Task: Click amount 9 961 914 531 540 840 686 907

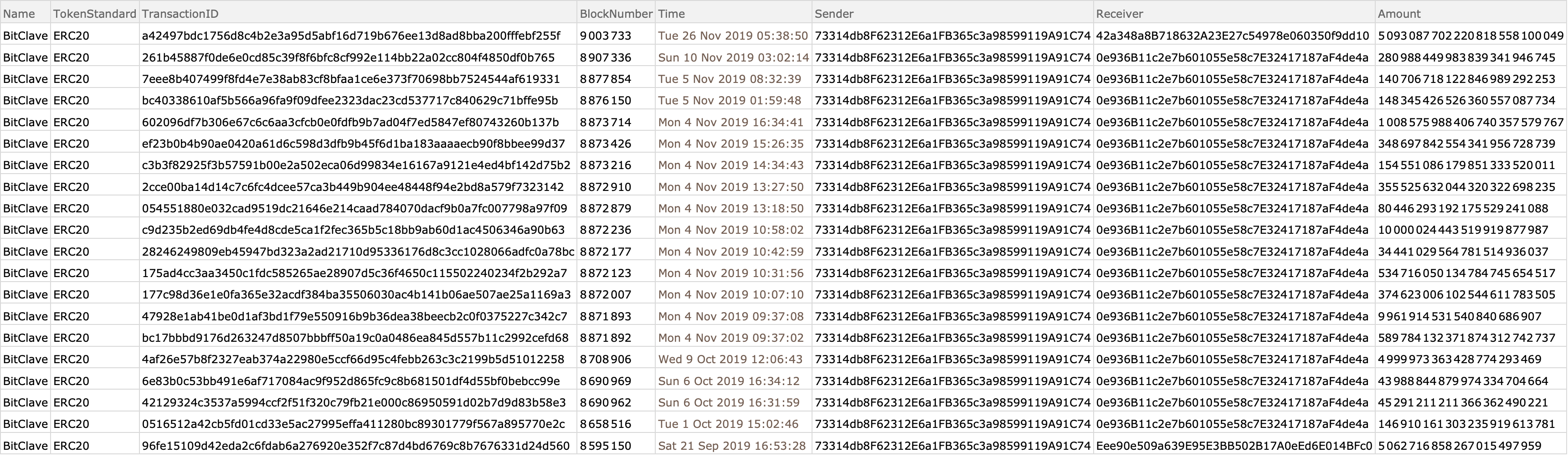Action: click(x=1460, y=316)
